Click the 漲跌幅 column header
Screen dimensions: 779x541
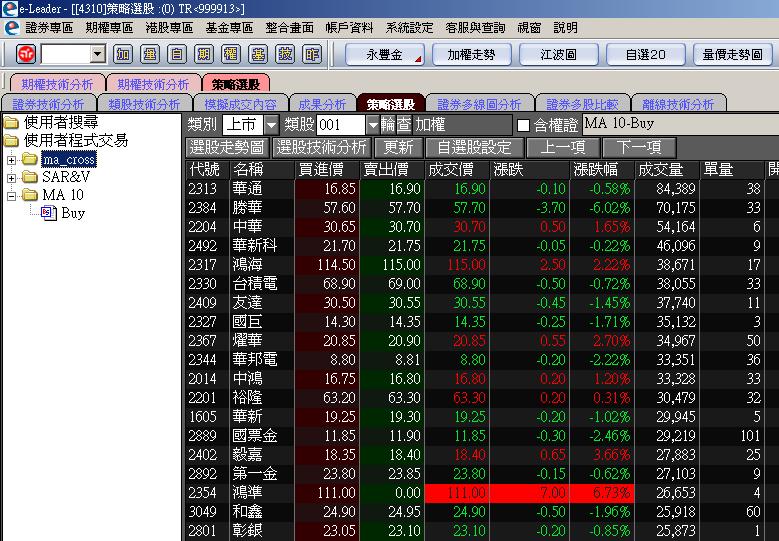(x=602, y=169)
